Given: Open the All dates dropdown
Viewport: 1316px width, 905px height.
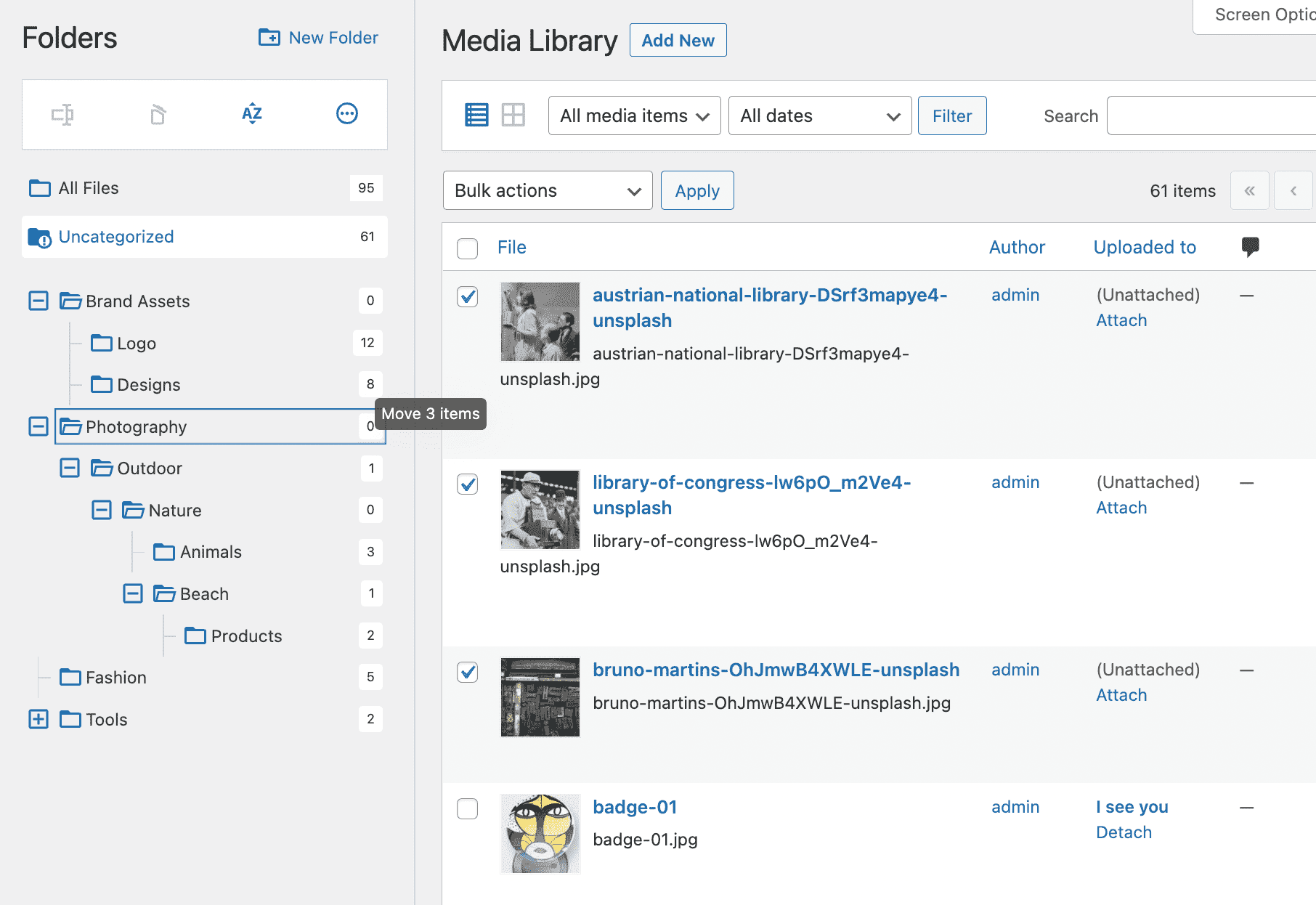Looking at the screenshot, I should [x=819, y=115].
